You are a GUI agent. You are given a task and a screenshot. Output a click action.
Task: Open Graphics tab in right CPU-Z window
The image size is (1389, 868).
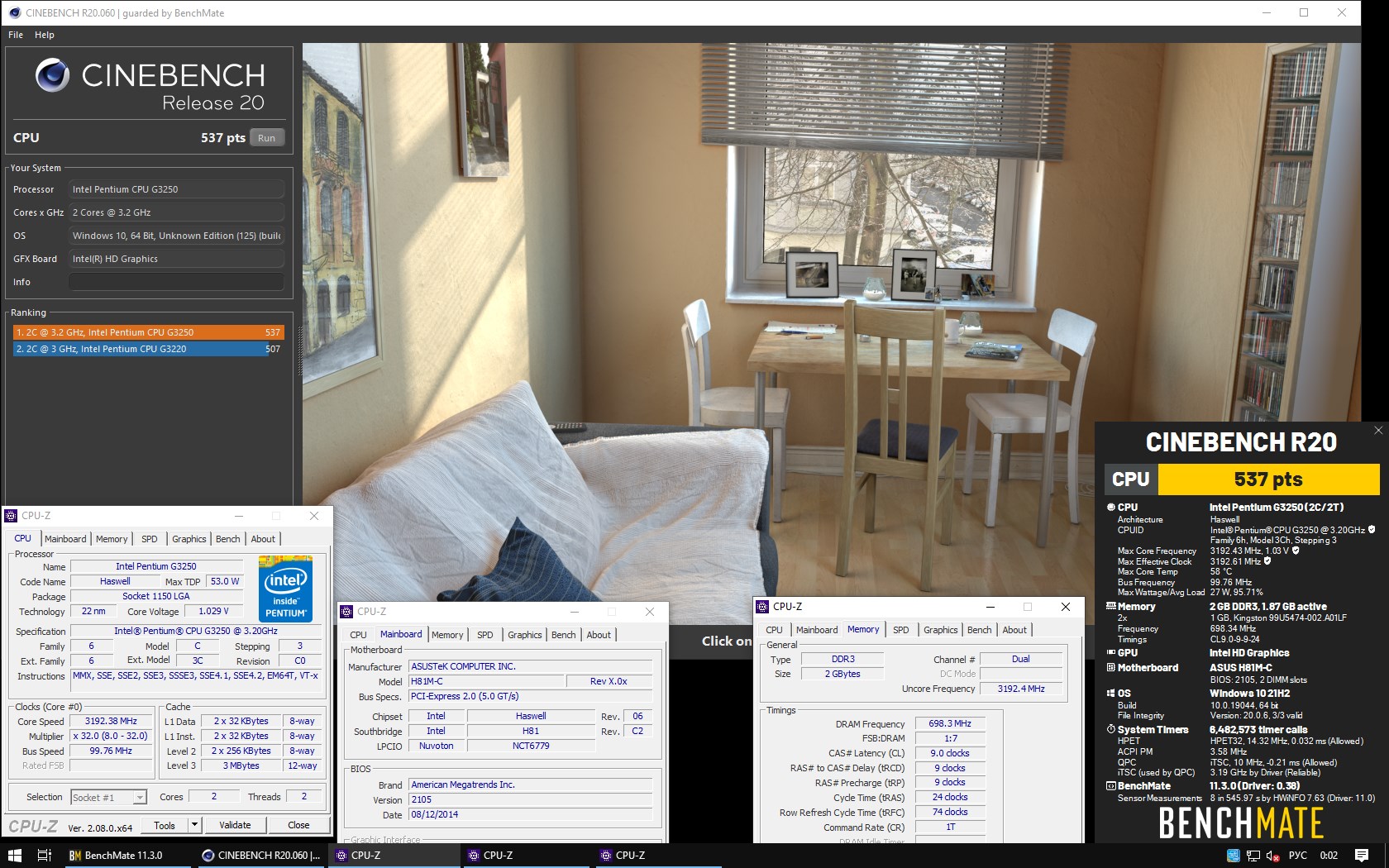[941, 630]
